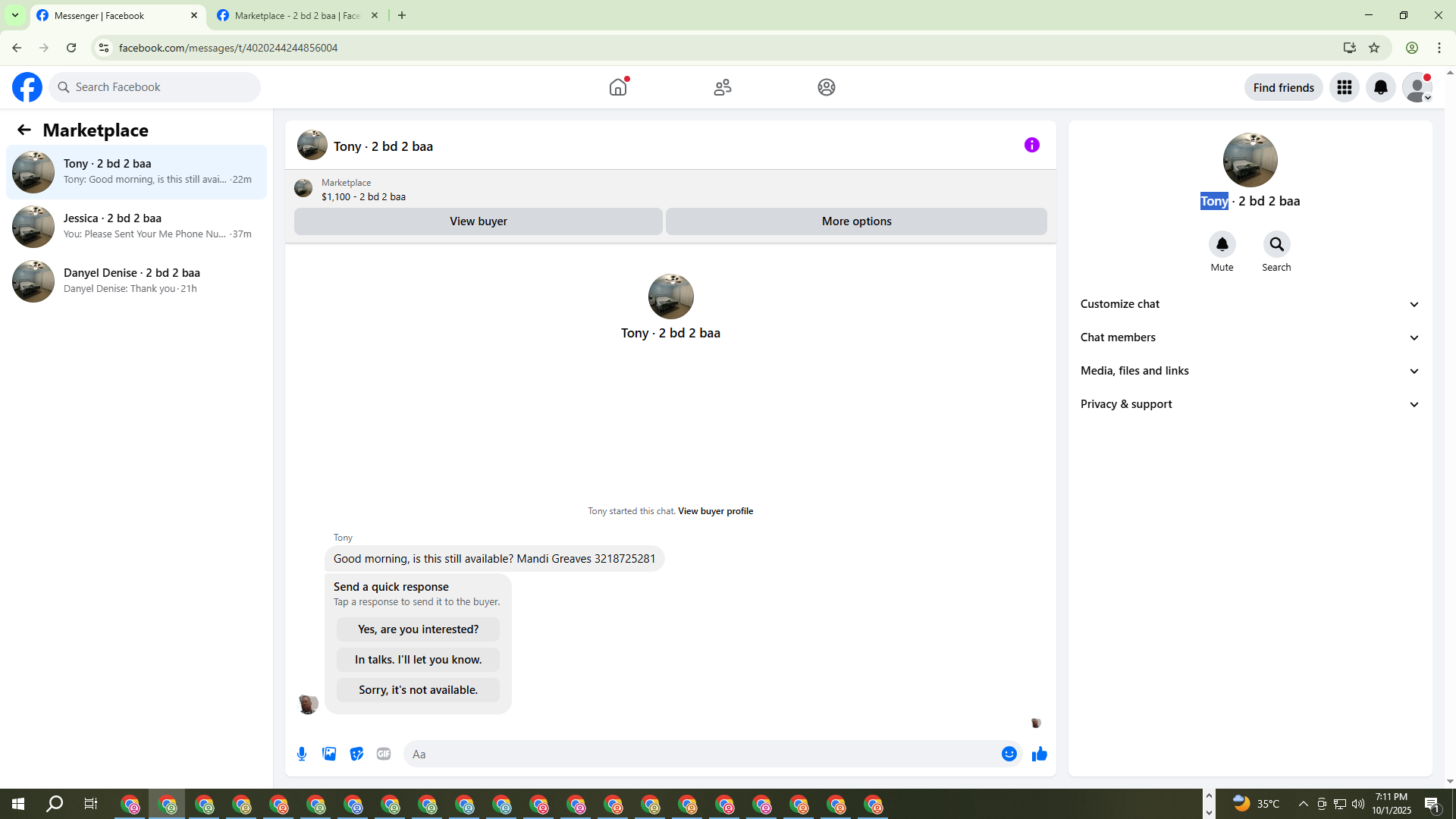The width and height of the screenshot is (1456, 819).
Task: Open the 35°C weather widget in taskbar
Action: point(1257,804)
